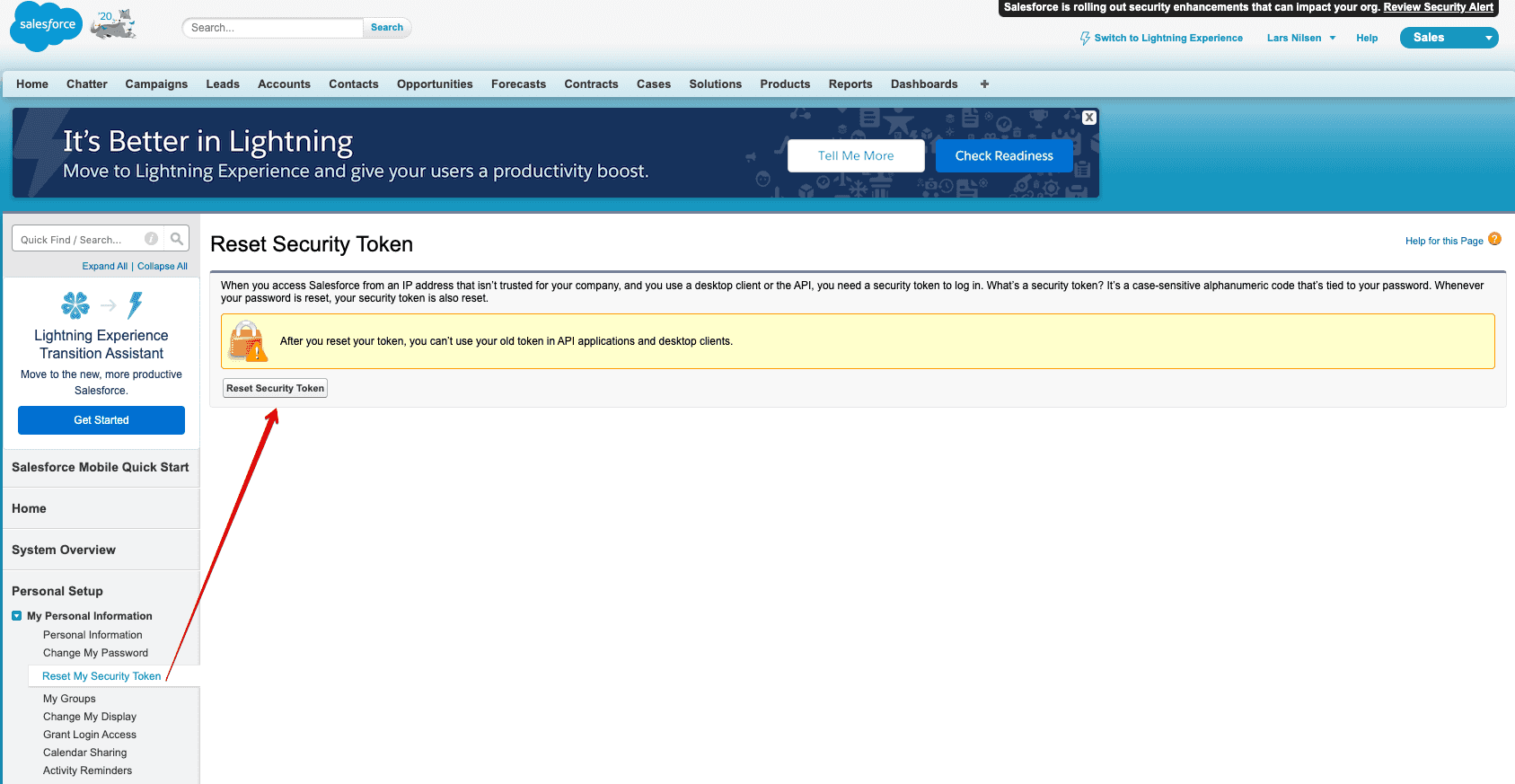Click the Expand All link
Viewport: 1515px width, 784px height.
tap(104, 267)
